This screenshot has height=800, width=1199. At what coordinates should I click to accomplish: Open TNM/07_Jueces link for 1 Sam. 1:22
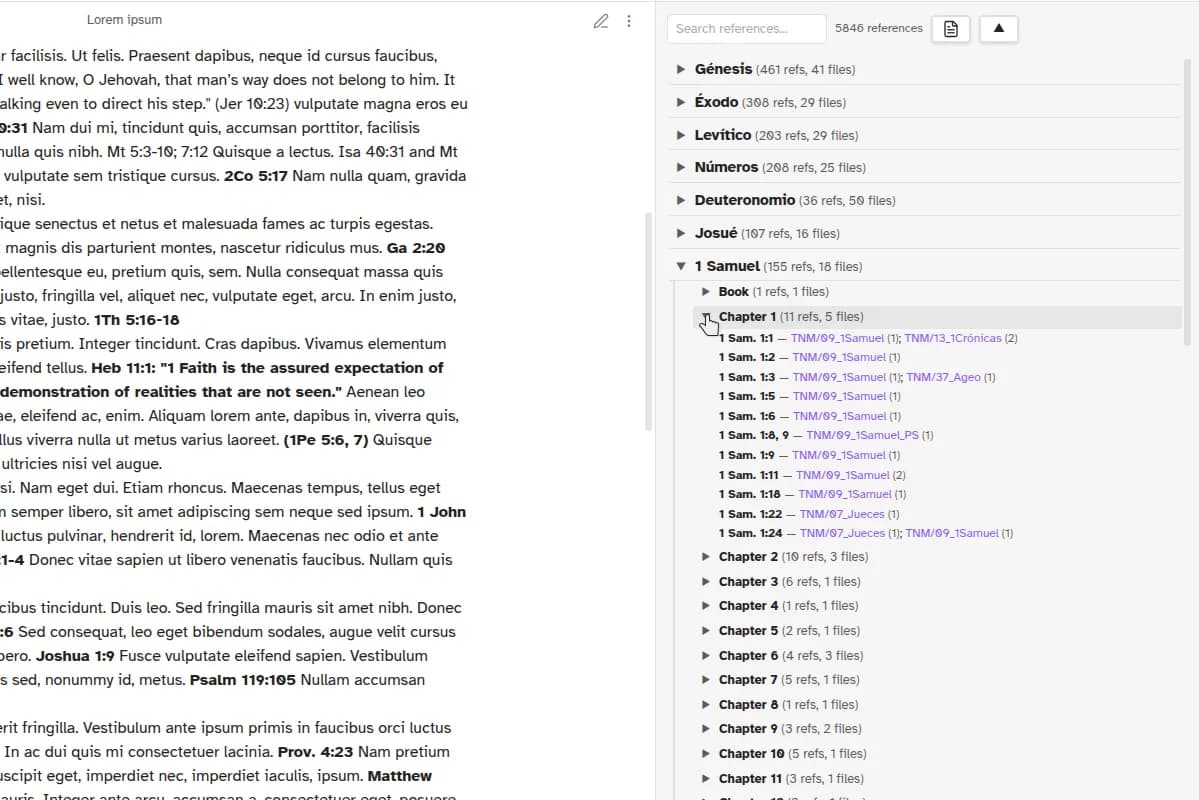click(842, 514)
